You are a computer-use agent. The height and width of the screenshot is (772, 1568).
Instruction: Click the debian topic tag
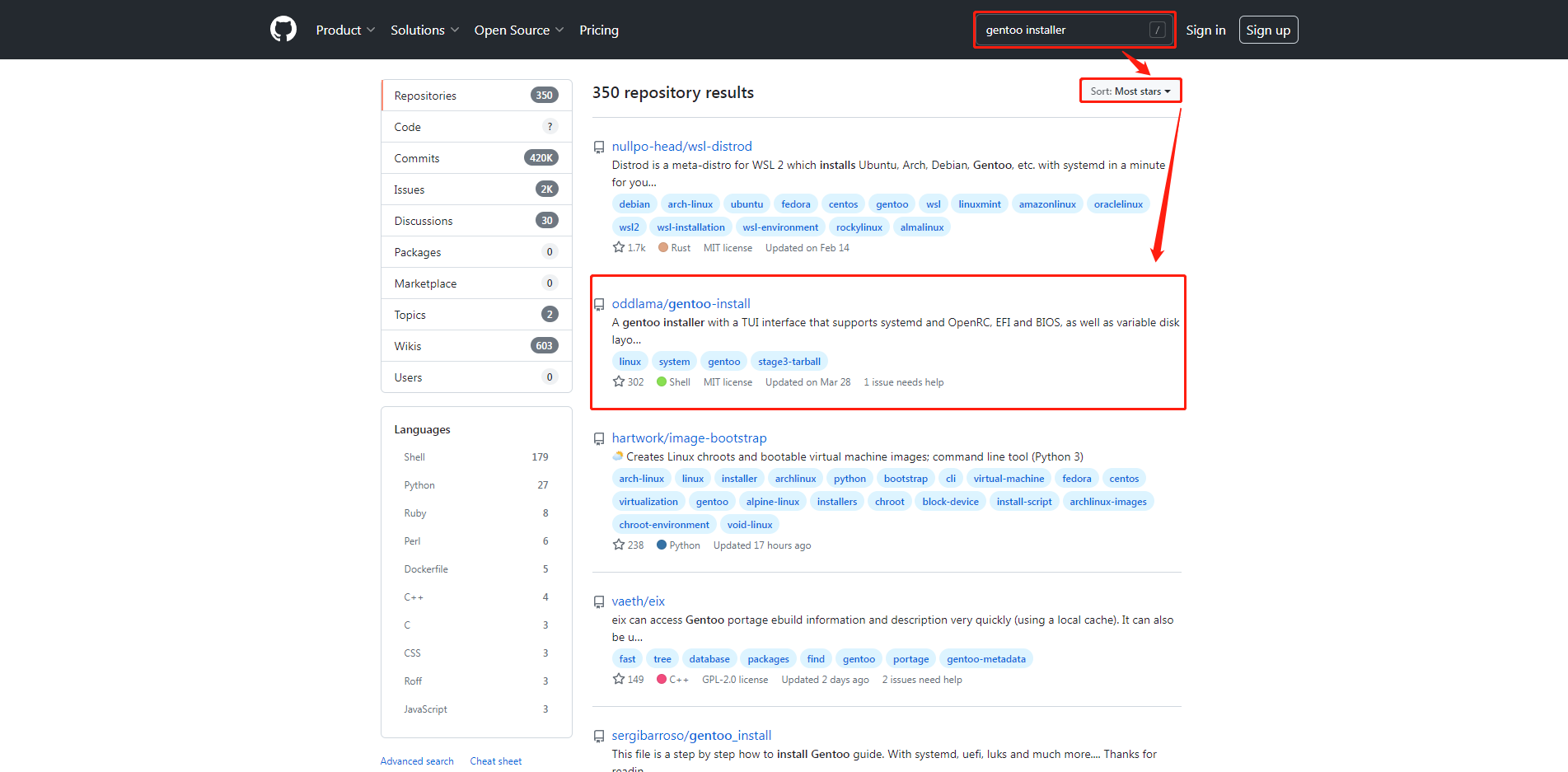[x=634, y=204]
